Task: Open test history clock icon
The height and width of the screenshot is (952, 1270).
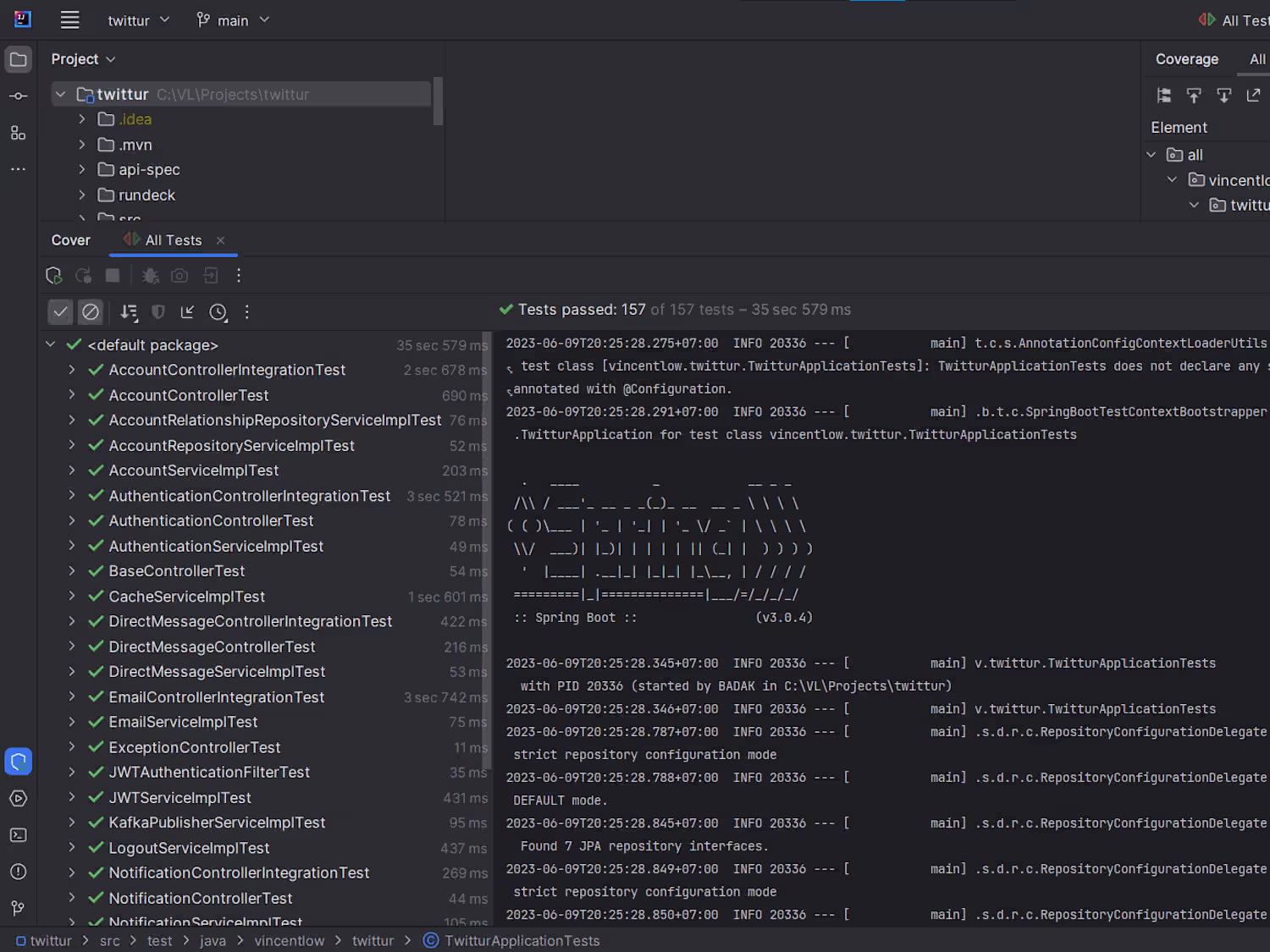Action: [218, 312]
